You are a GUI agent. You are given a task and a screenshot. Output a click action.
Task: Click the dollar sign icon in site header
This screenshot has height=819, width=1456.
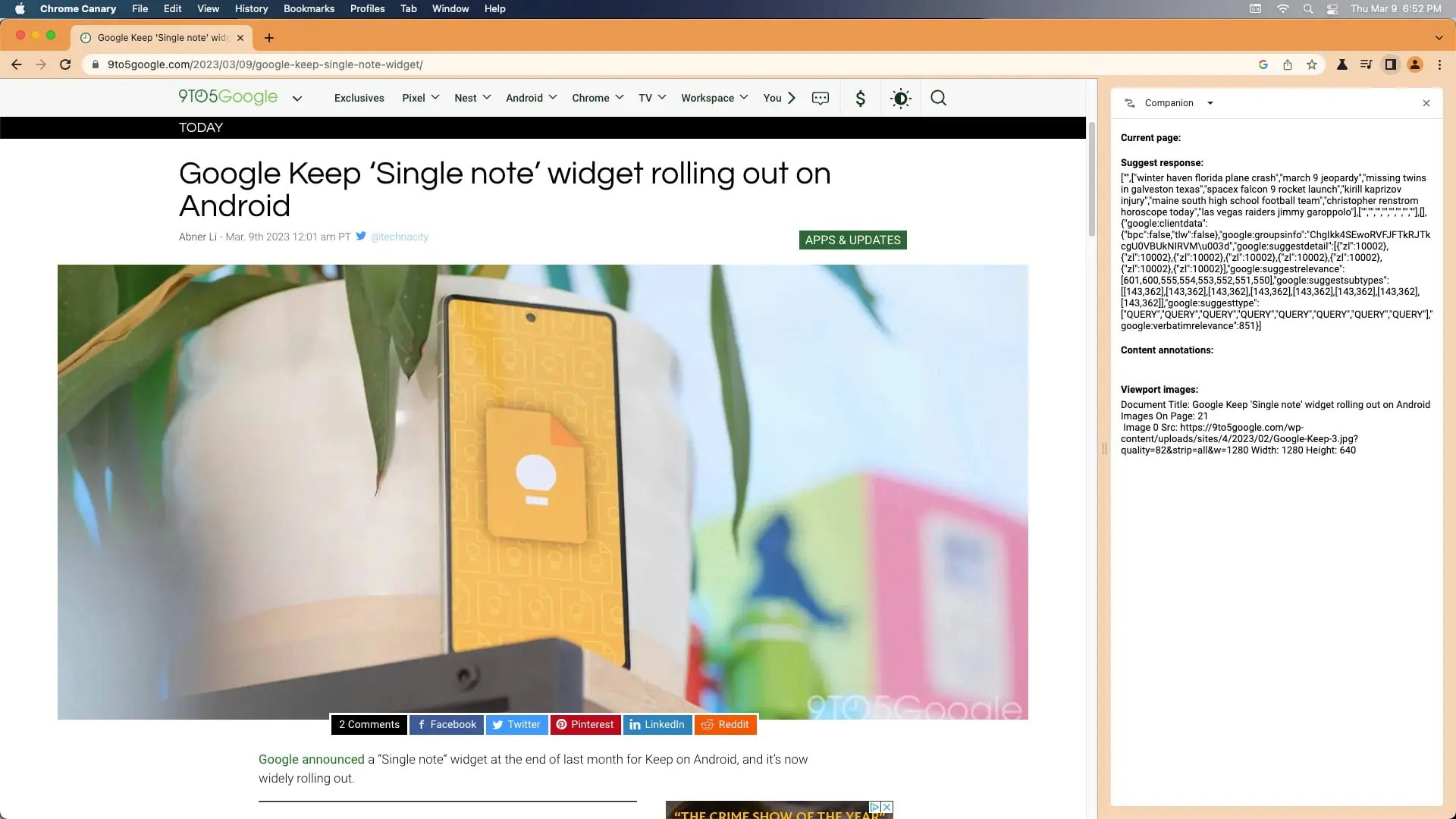point(860,98)
